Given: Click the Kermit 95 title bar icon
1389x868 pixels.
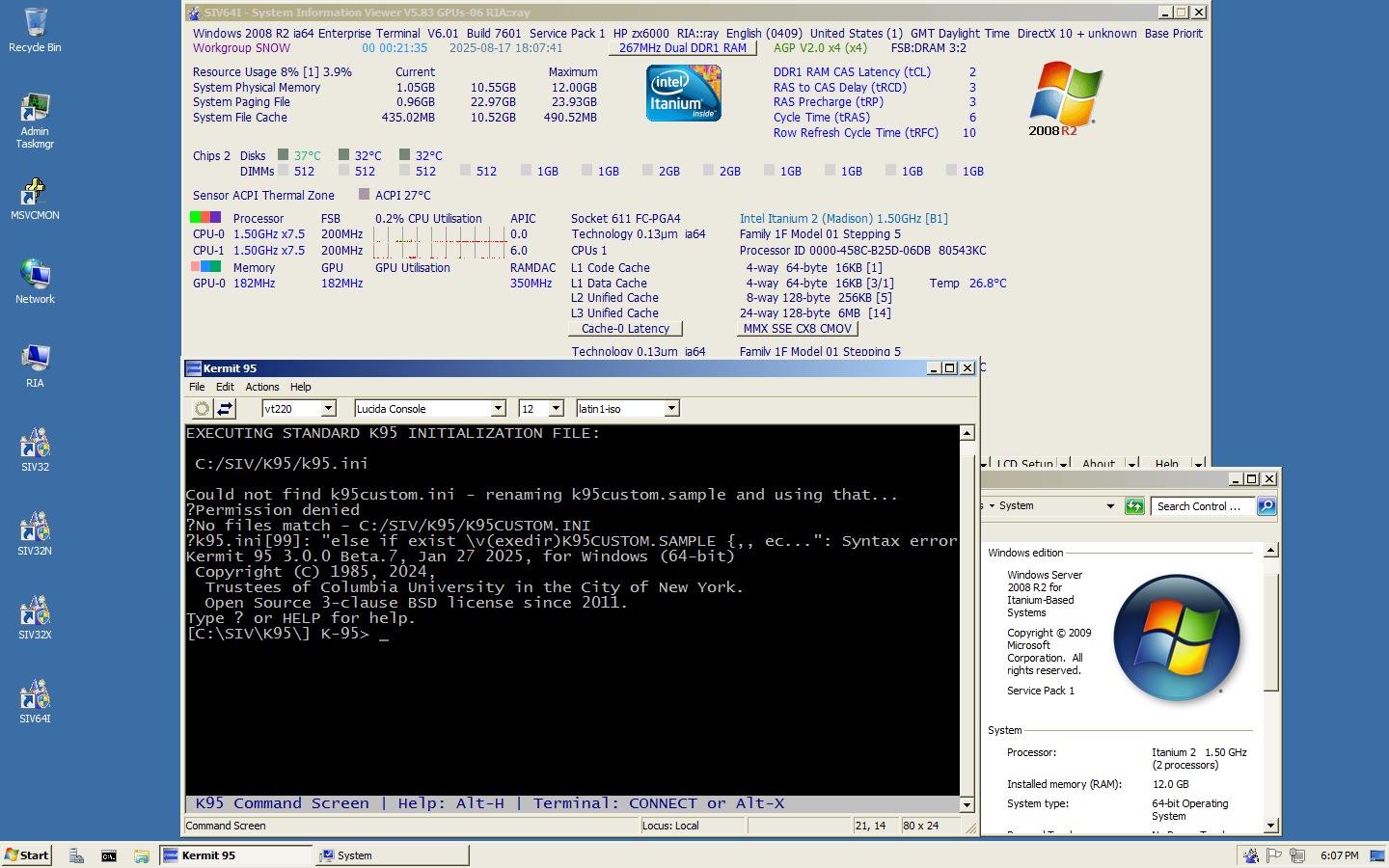Looking at the screenshot, I should (194, 368).
